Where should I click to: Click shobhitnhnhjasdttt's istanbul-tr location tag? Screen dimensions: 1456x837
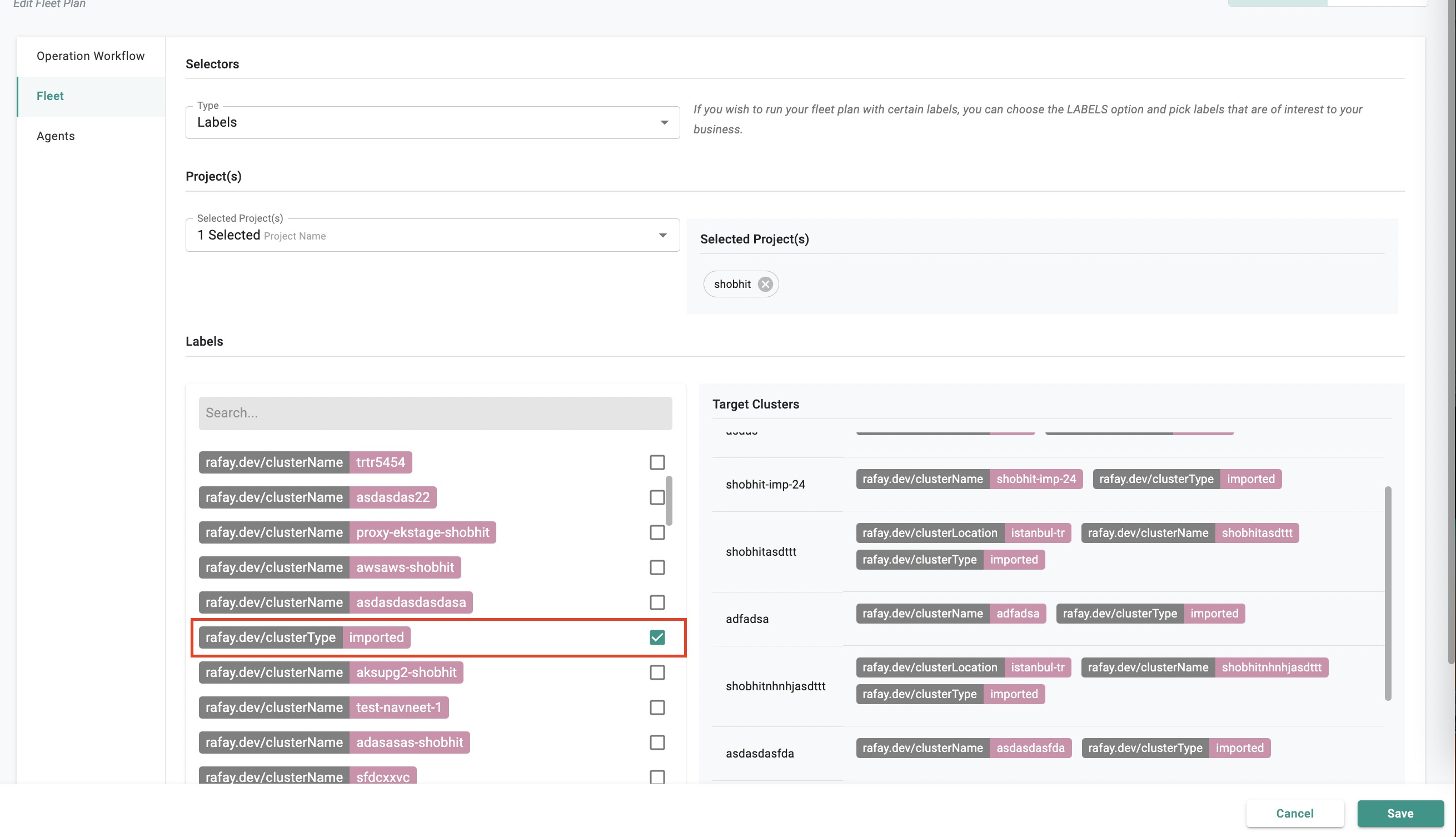pyautogui.click(x=964, y=667)
